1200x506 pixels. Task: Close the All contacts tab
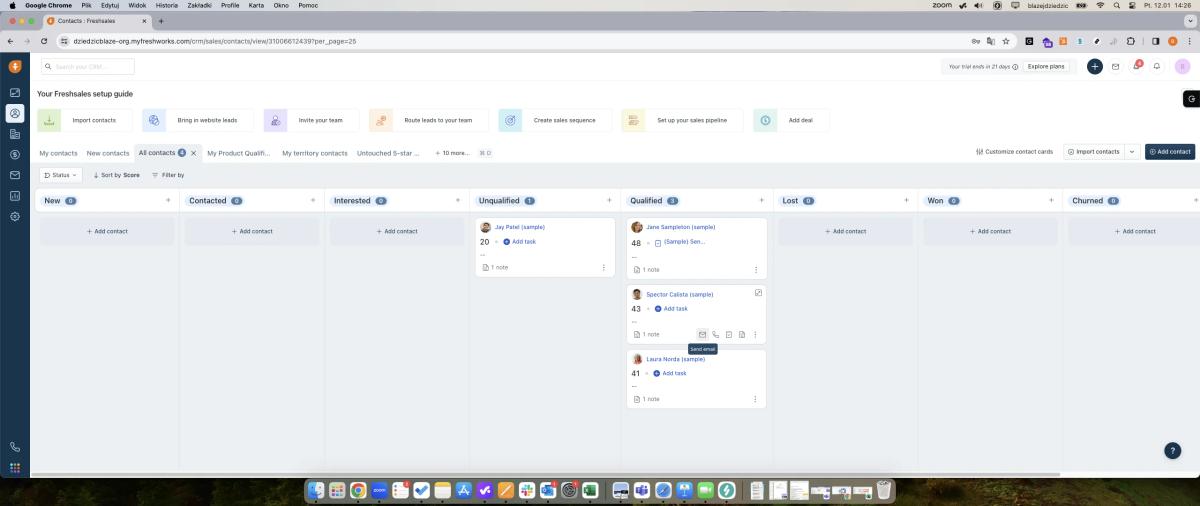click(x=193, y=153)
